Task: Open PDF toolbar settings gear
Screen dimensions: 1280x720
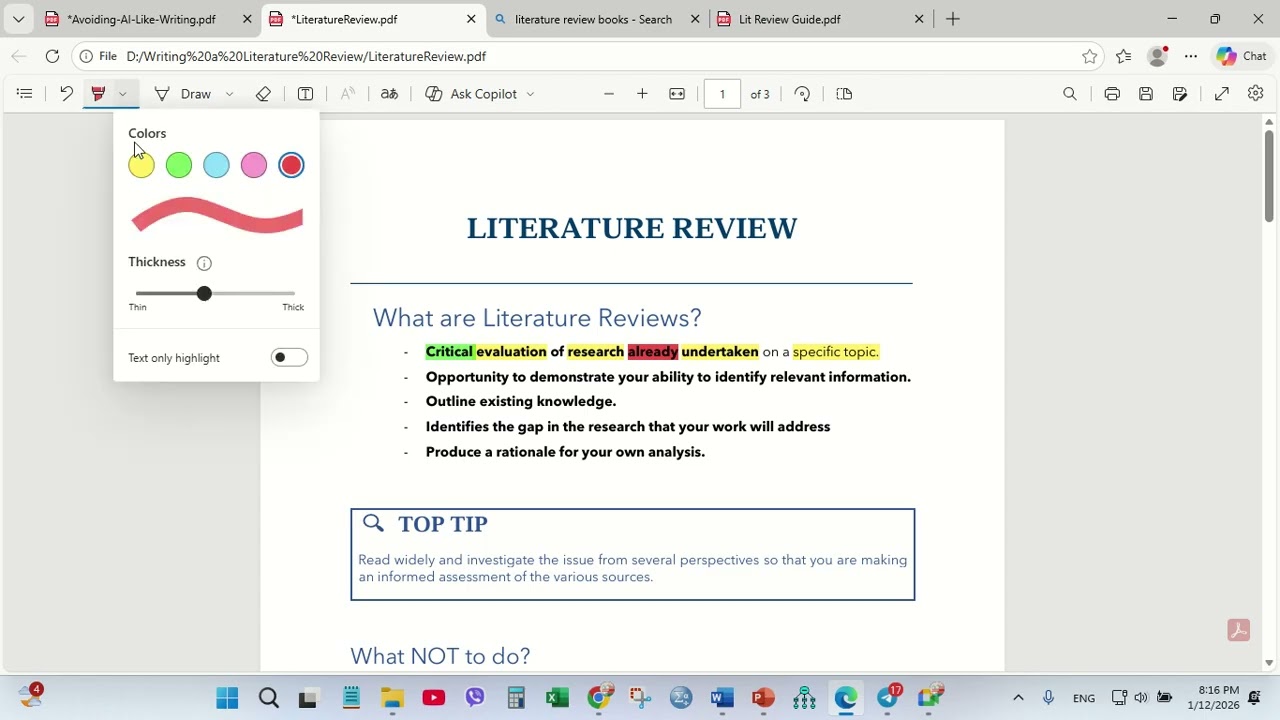Action: point(1256,94)
